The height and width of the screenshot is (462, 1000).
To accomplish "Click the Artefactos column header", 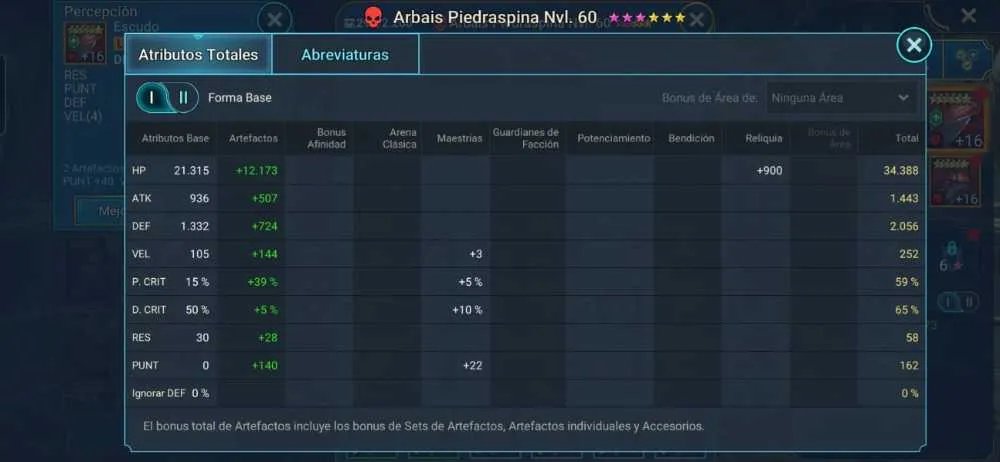I will coord(253,138).
